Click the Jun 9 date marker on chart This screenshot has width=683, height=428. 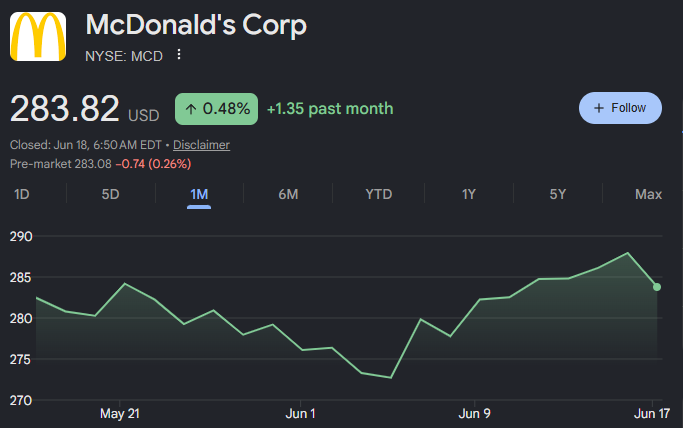(x=474, y=413)
